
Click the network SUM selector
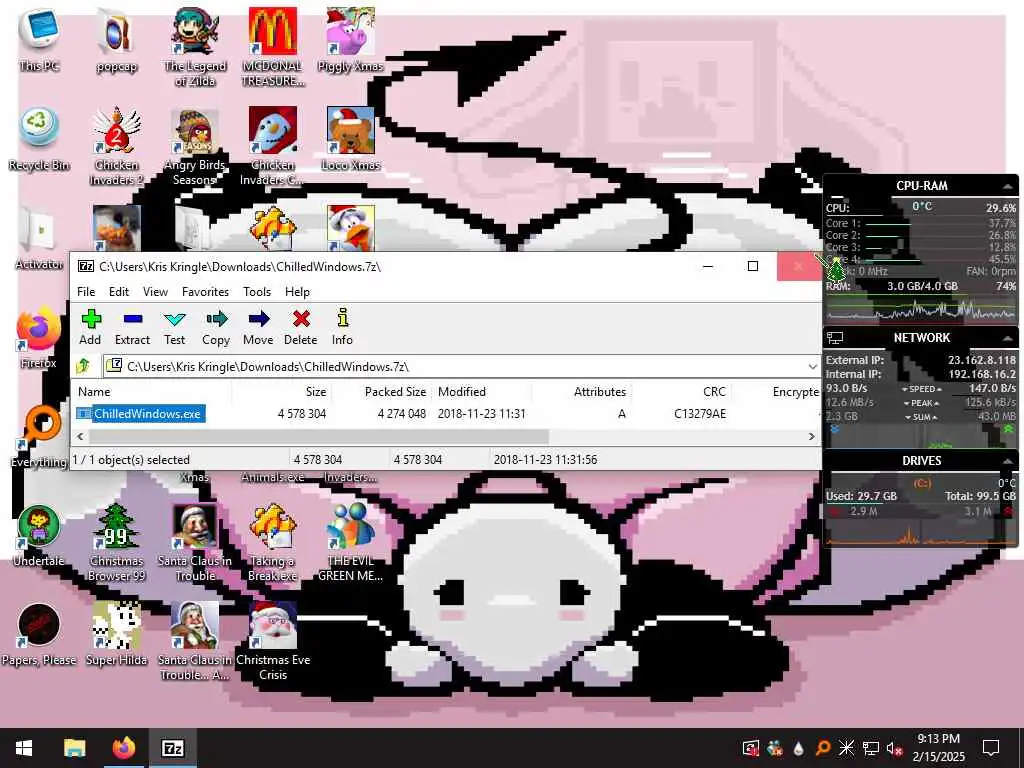point(921,417)
